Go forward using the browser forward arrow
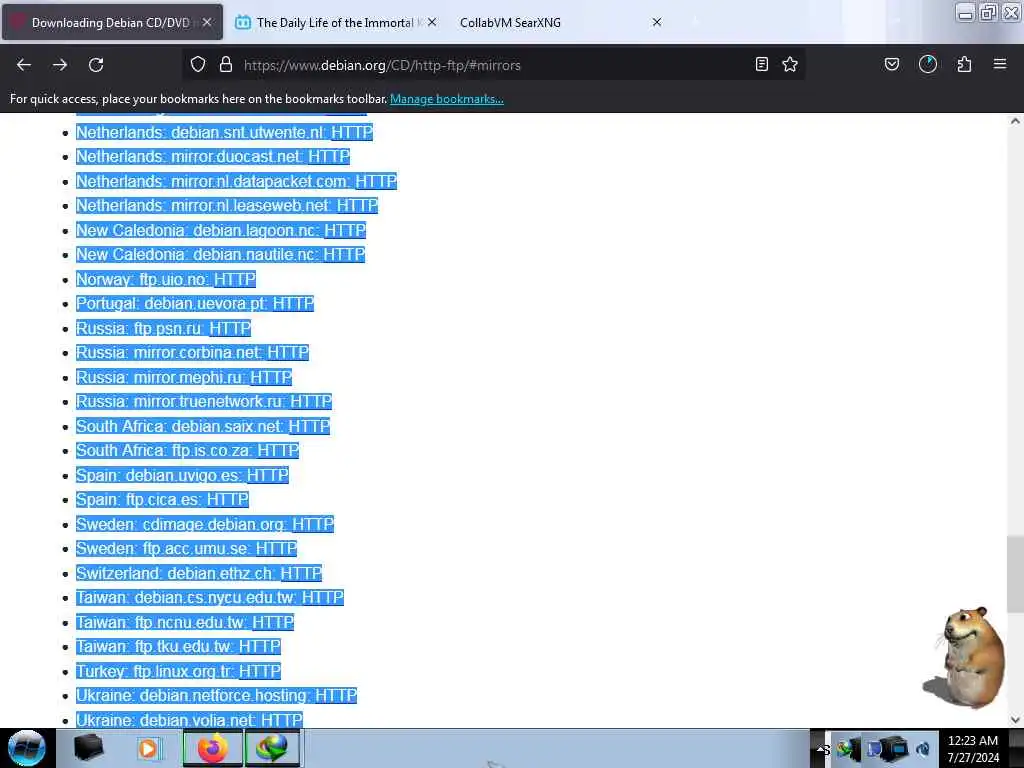 (60, 65)
